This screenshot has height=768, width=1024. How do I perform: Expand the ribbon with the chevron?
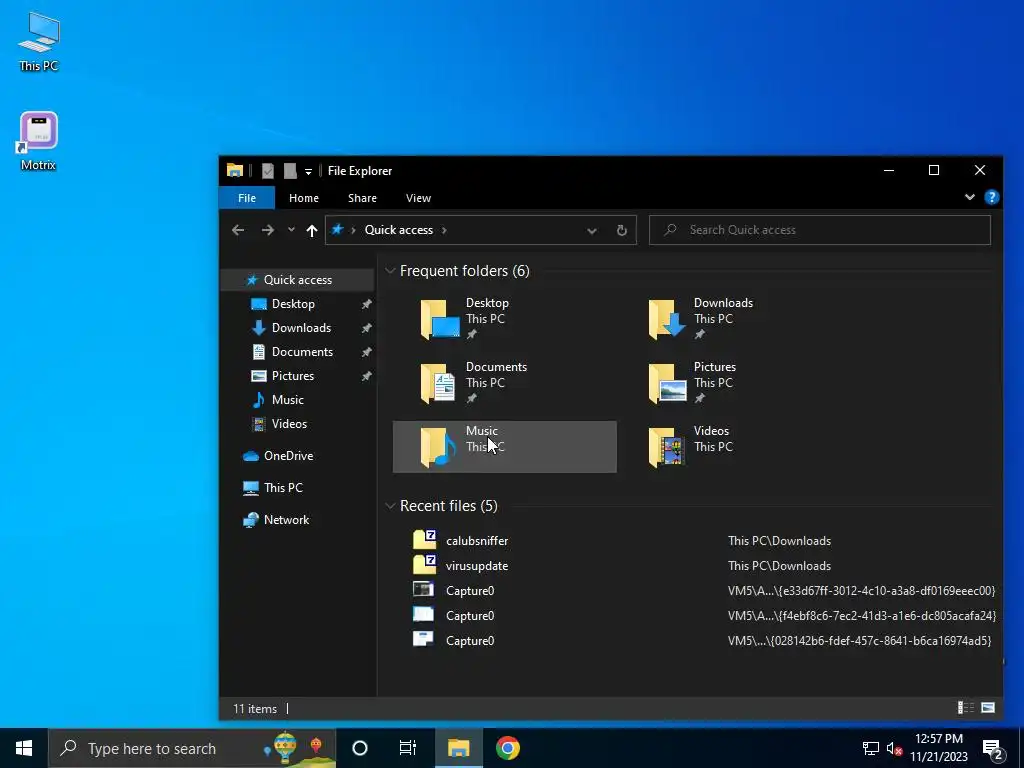(x=970, y=197)
